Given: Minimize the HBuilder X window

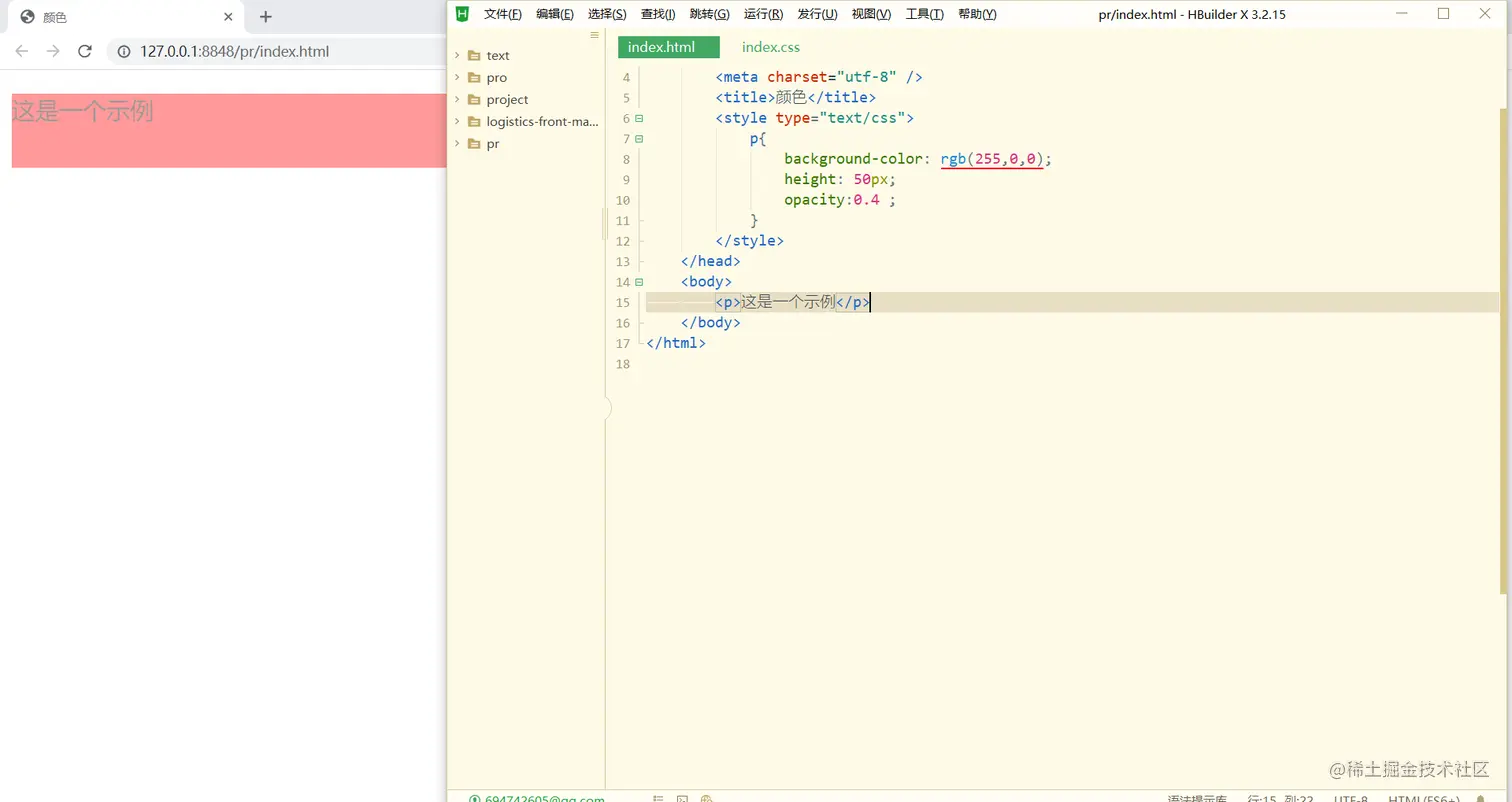Looking at the screenshot, I should 1401,13.
